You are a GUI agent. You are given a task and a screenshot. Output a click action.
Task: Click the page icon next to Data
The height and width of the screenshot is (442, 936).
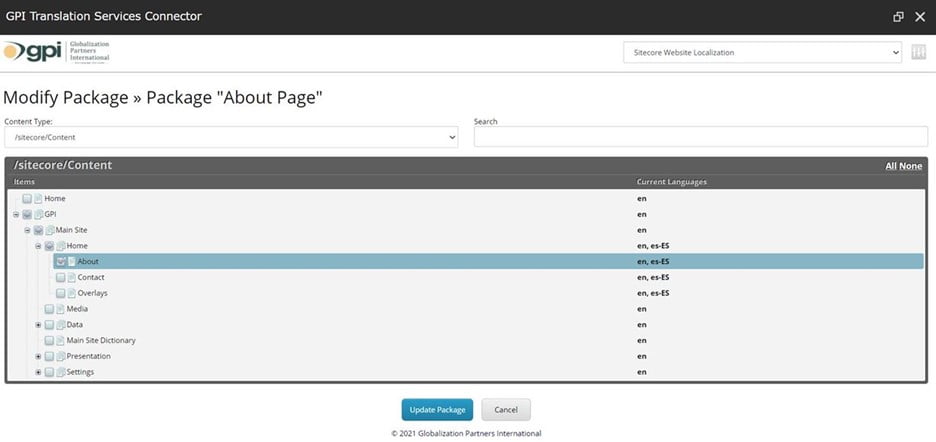[x=61, y=325]
